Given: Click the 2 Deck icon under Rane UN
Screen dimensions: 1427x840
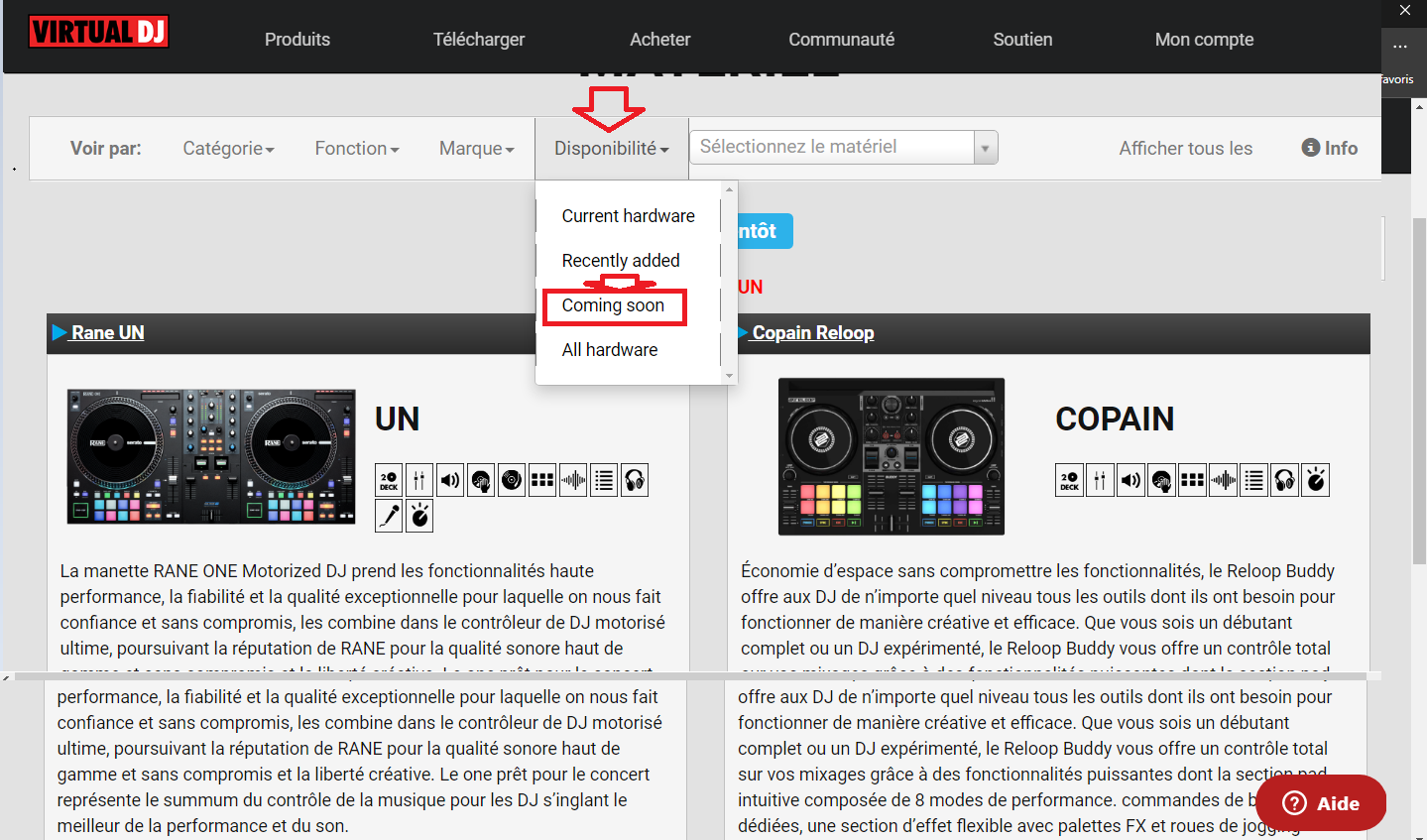Looking at the screenshot, I should (389, 481).
